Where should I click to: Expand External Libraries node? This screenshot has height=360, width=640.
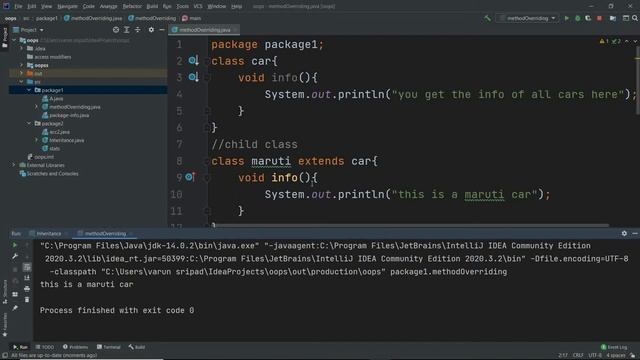coord(14,165)
